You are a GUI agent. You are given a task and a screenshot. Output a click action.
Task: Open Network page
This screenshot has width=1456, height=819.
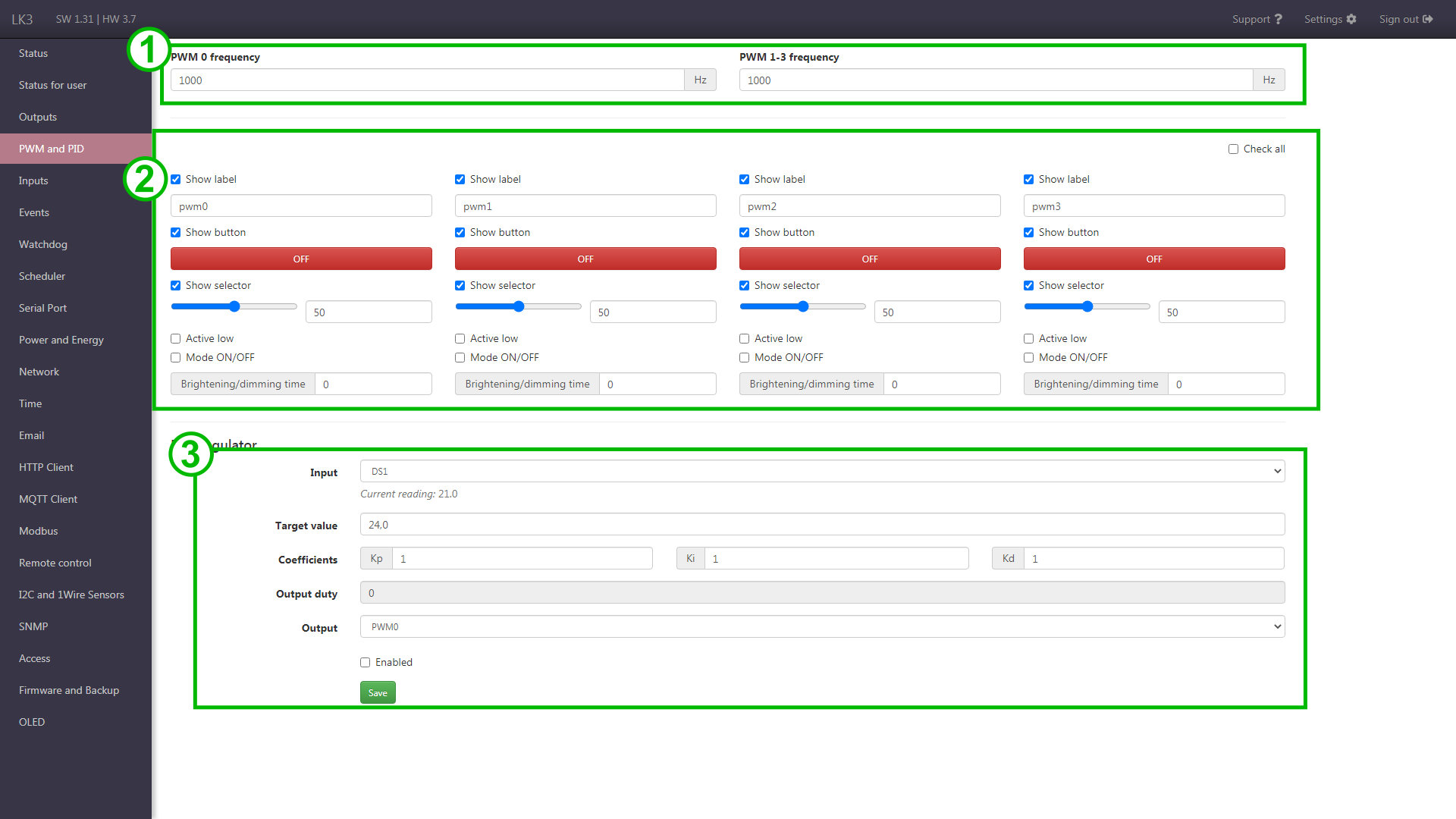tap(76, 372)
